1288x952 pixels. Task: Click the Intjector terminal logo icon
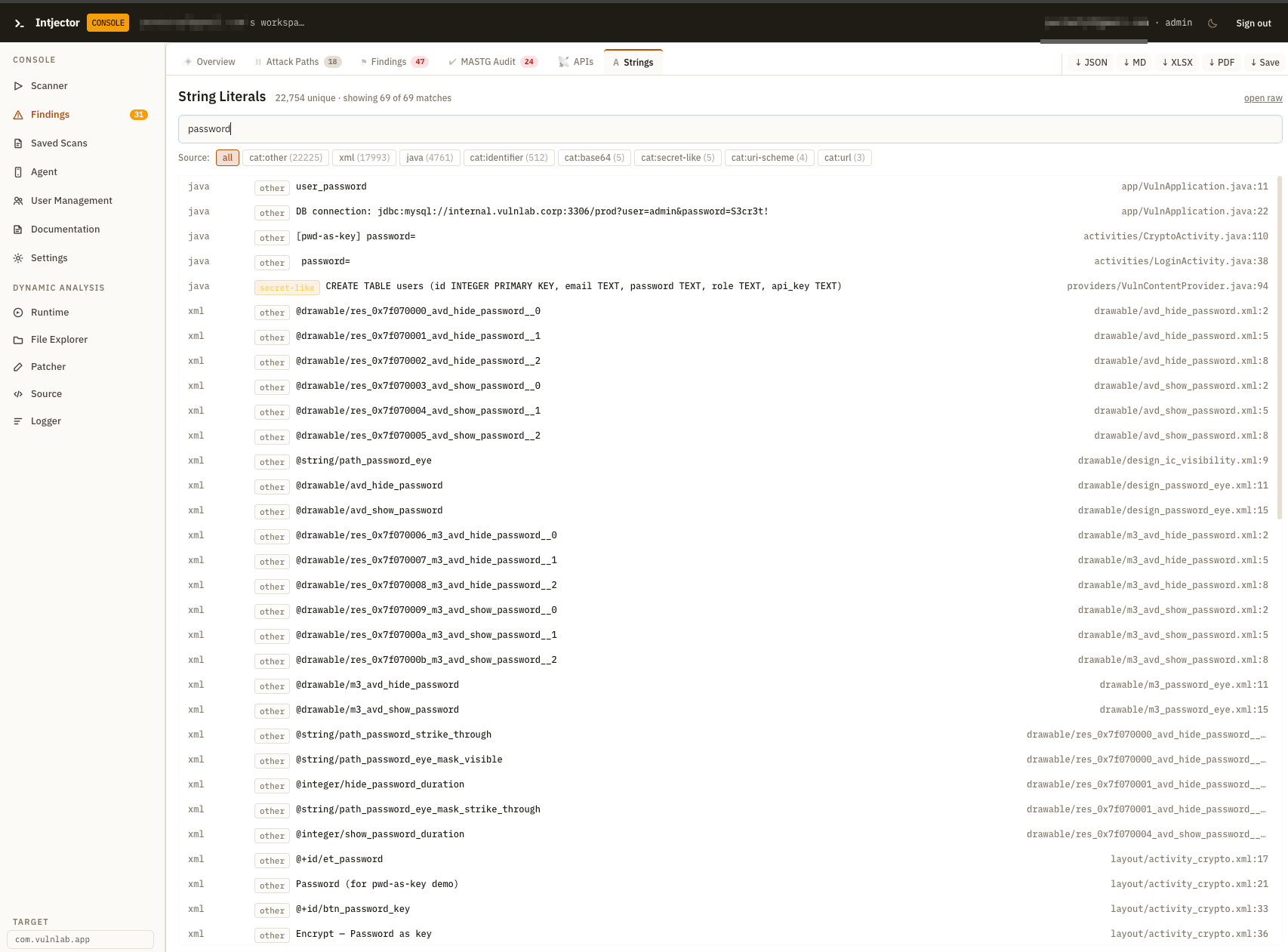point(20,23)
